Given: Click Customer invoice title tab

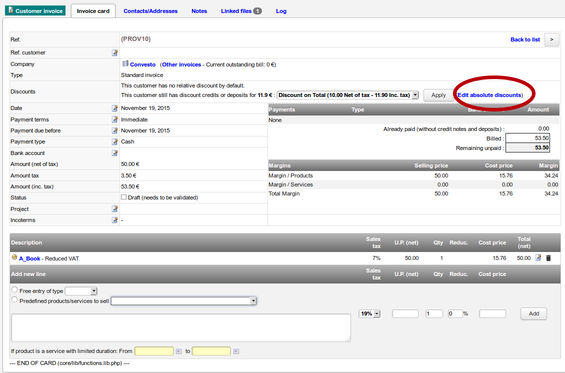Looking at the screenshot, I should (35, 11).
